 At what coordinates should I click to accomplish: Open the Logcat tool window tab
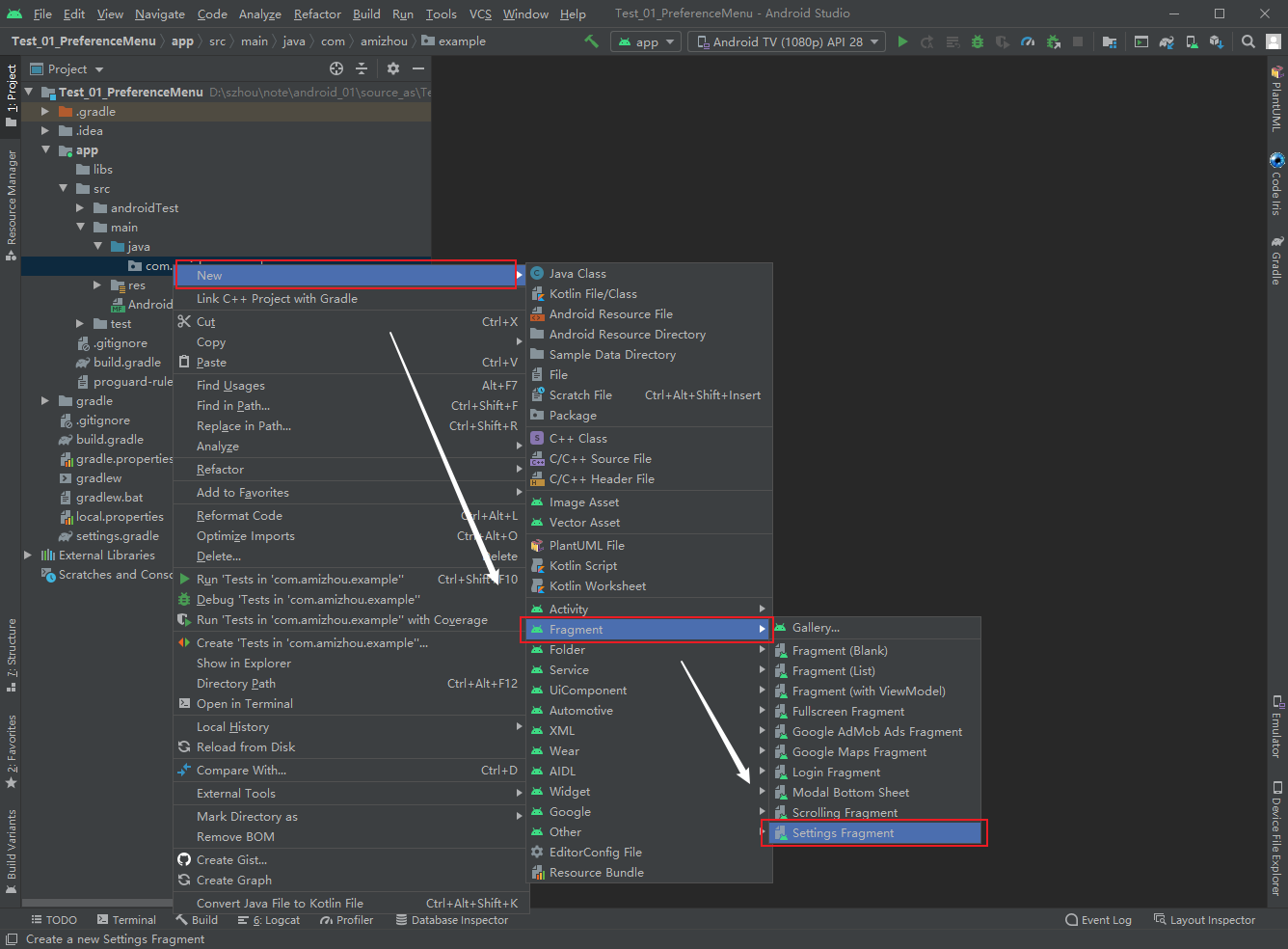pos(269,920)
